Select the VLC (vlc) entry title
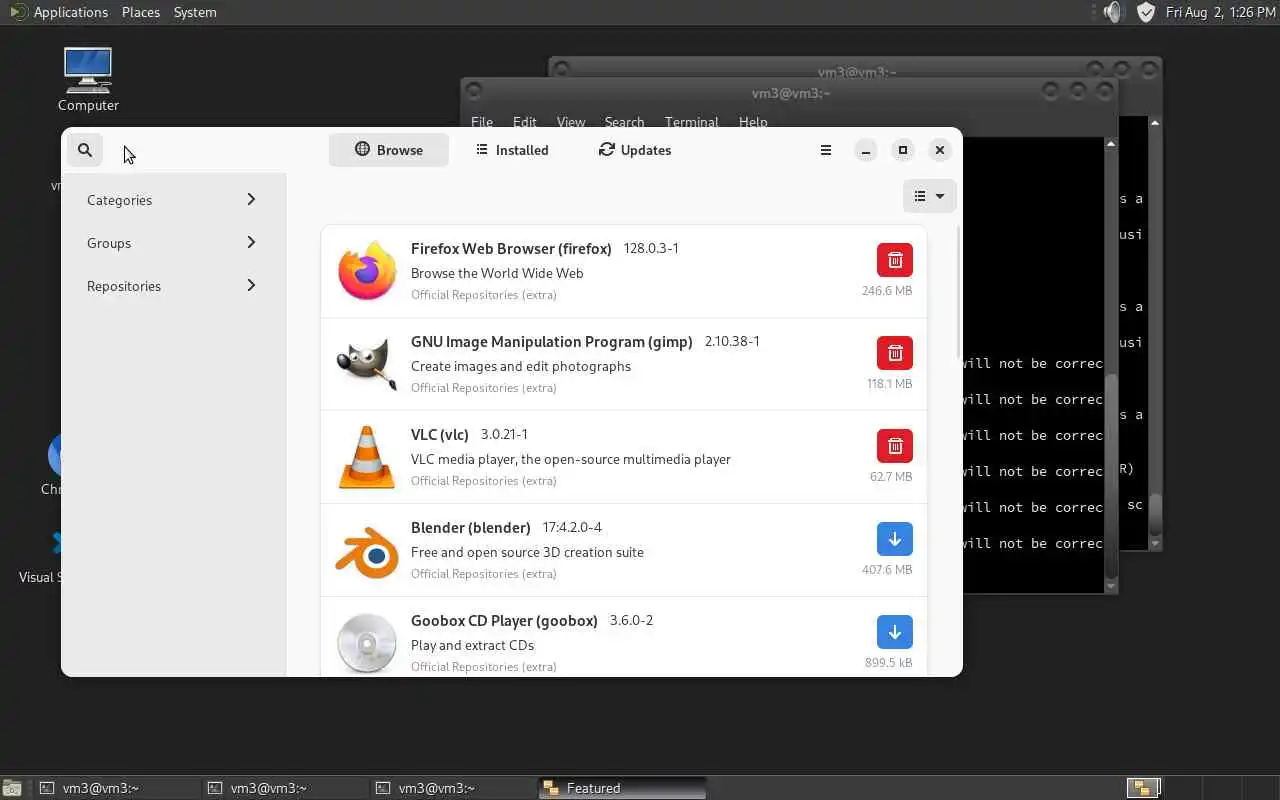The height and width of the screenshot is (800, 1280). click(440, 434)
